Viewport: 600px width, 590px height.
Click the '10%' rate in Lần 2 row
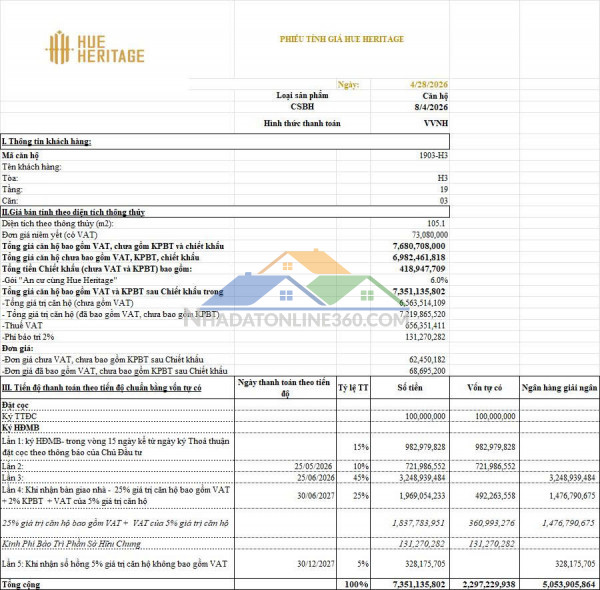361,466
